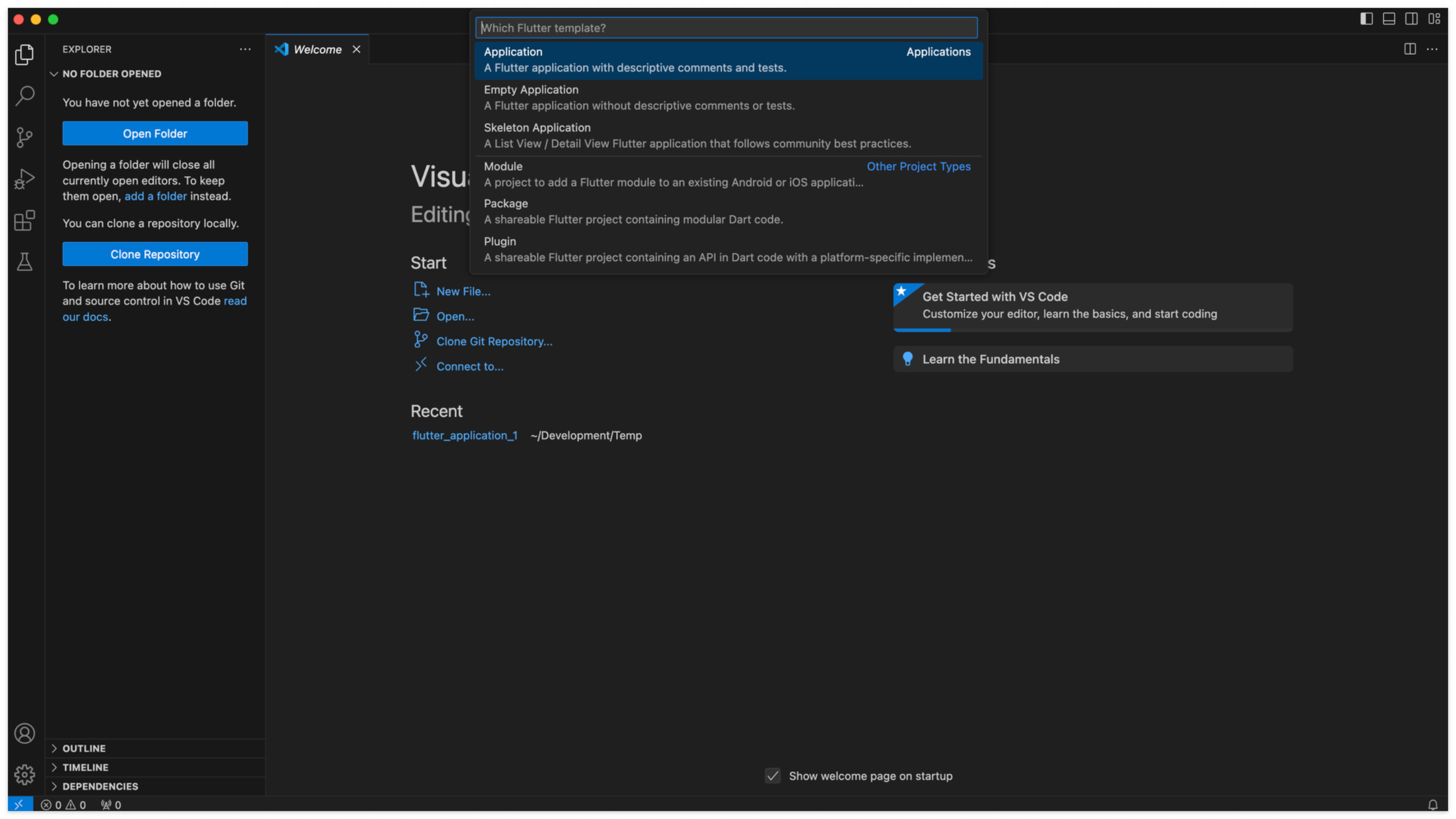
Task: Click the Open Folder button
Action: point(155,133)
